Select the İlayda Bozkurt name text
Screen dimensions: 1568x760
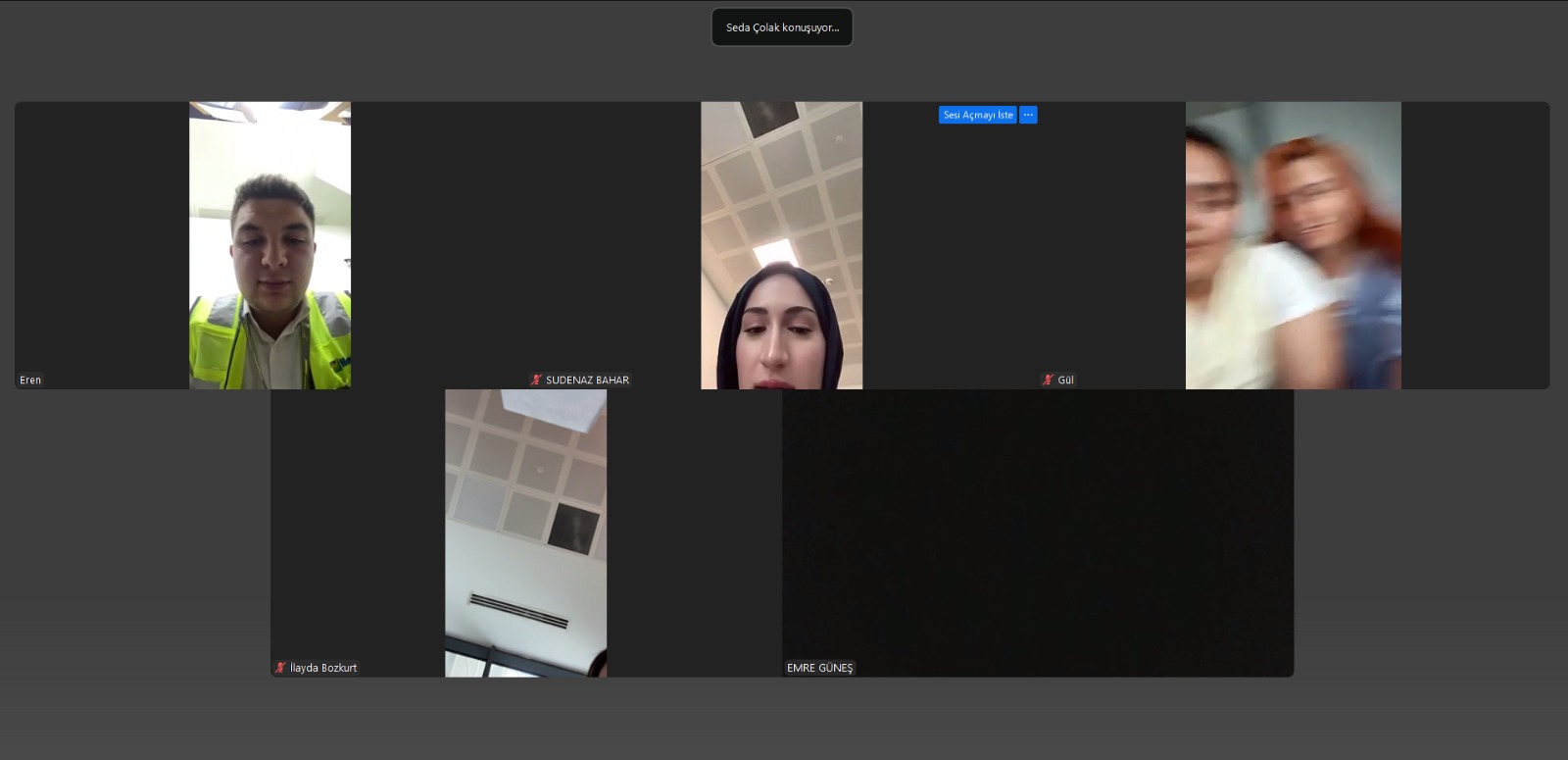(x=323, y=668)
